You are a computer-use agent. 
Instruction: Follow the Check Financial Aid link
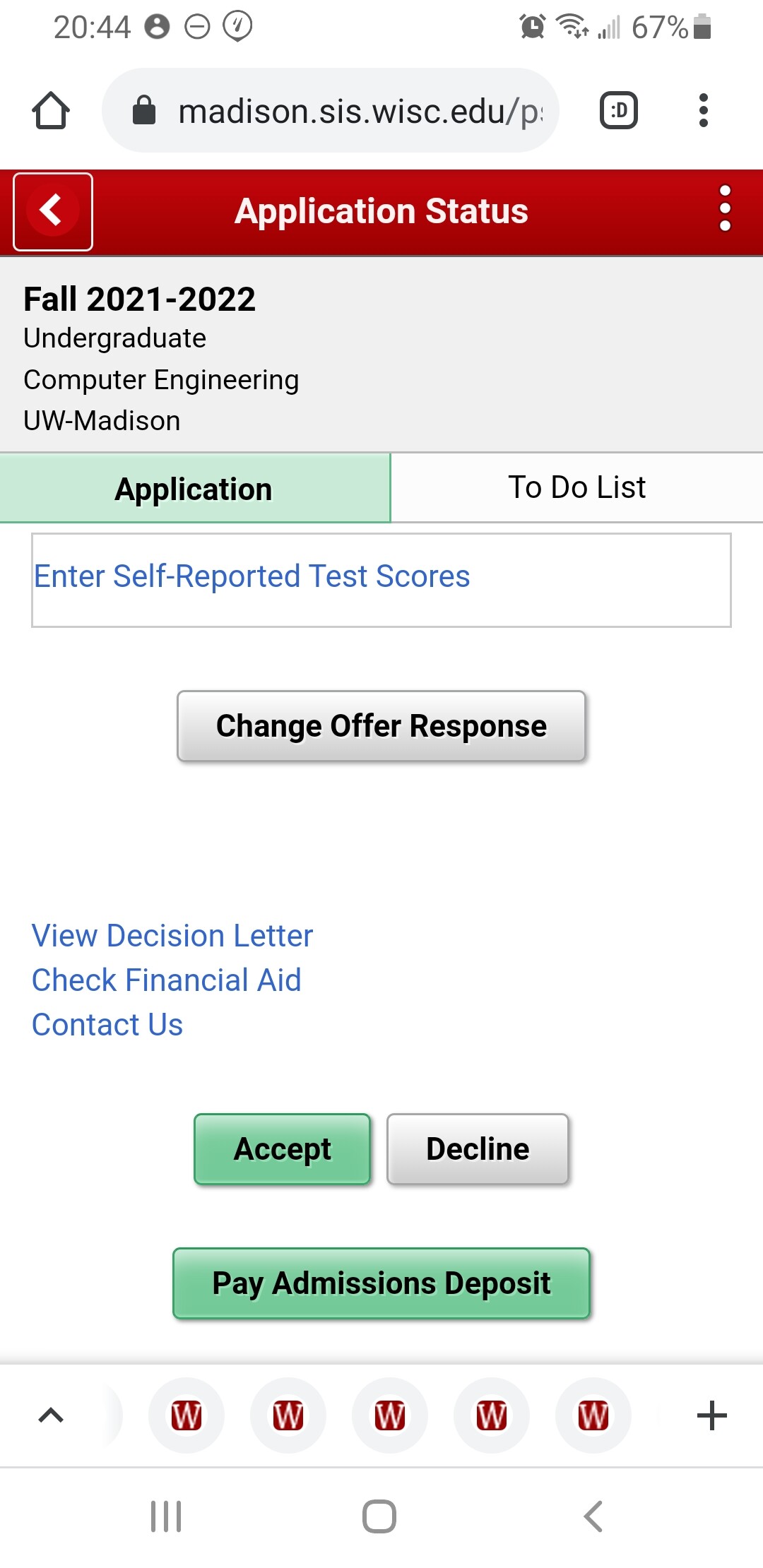point(167,980)
